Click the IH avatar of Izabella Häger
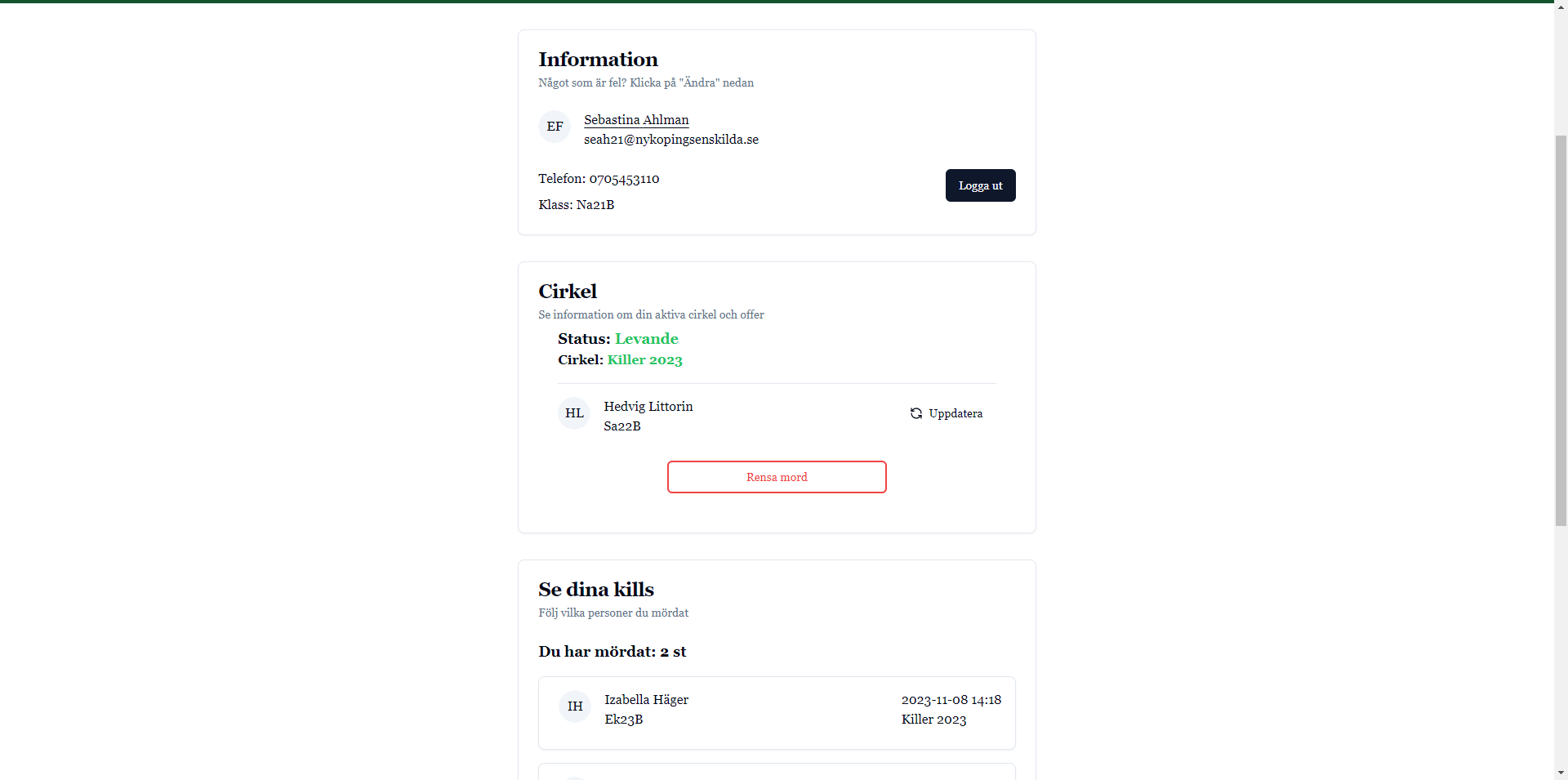Screen dimensions: 1568x780 (x=575, y=706)
